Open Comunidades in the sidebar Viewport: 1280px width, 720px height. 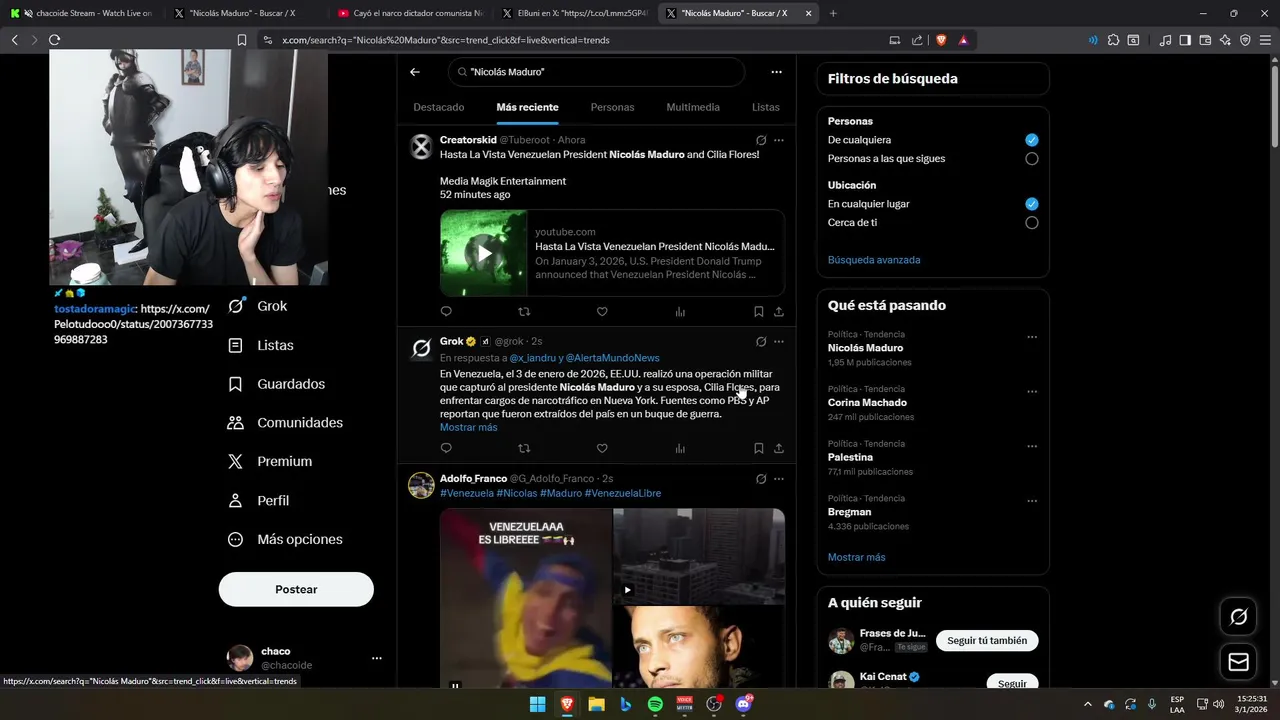[x=286, y=422]
